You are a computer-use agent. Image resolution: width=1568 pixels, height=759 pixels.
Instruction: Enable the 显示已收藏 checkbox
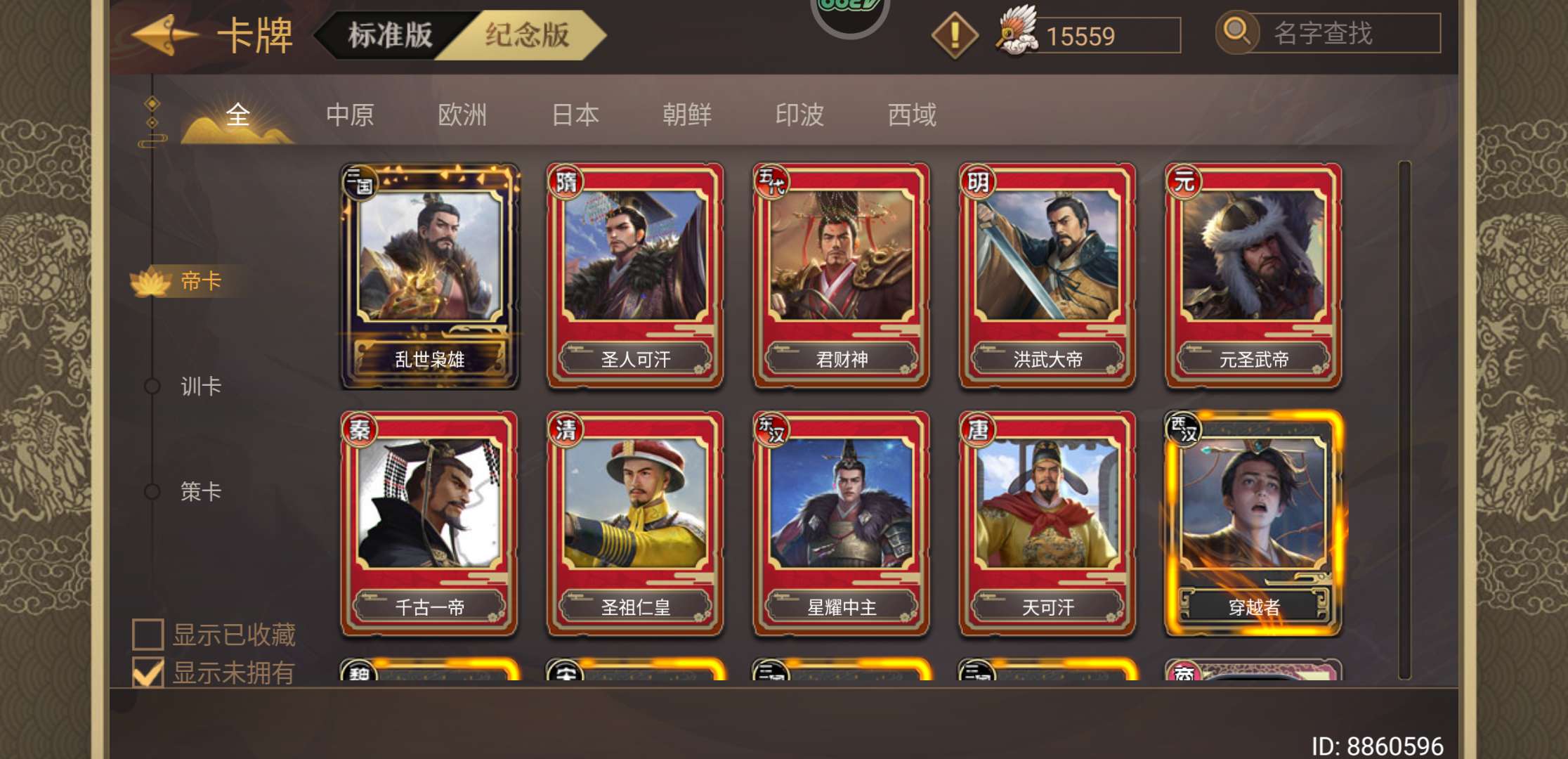tap(148, 635)
